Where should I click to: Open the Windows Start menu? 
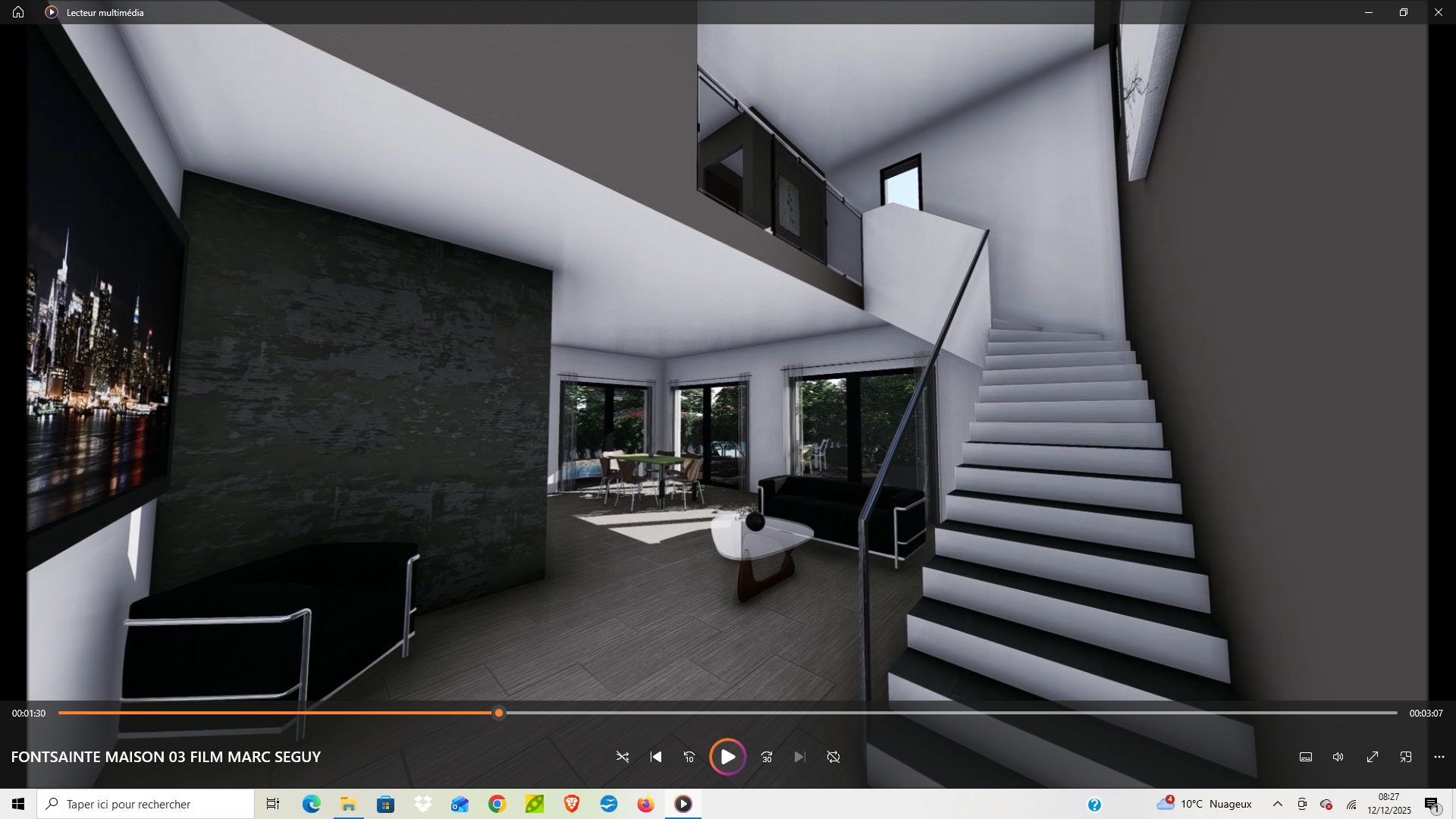pyautogui.click(x=18, y=804)
